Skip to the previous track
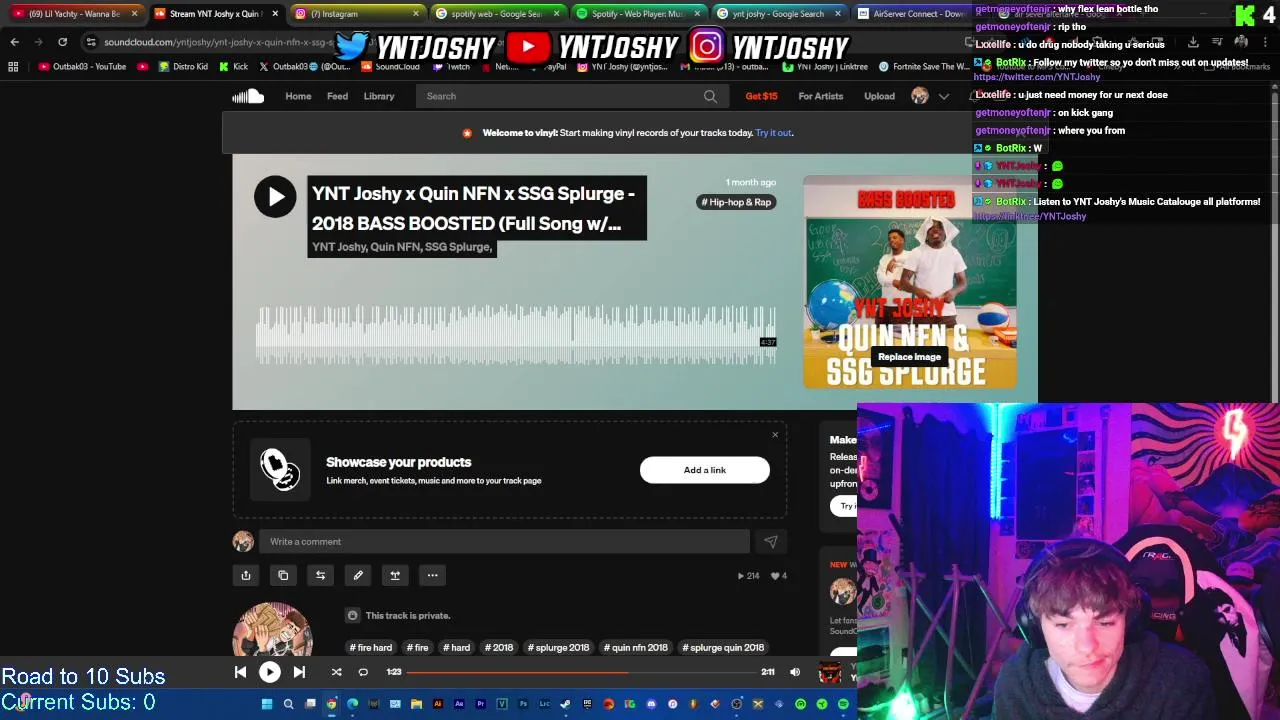This screenshot has width=1280, height=720. tap(240, 672)
